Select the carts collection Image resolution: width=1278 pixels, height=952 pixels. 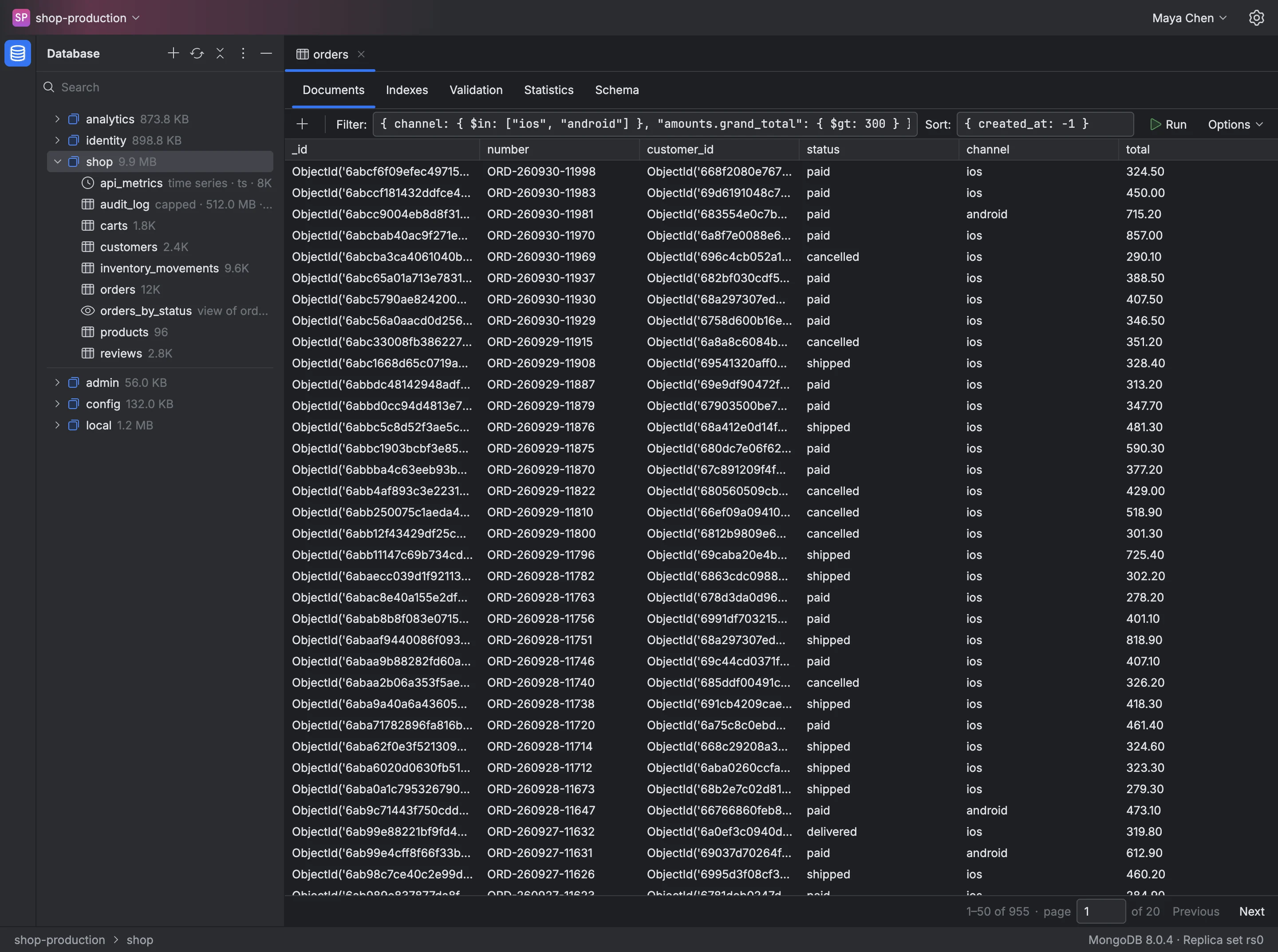pyautogui.click(x=160, y=226)
